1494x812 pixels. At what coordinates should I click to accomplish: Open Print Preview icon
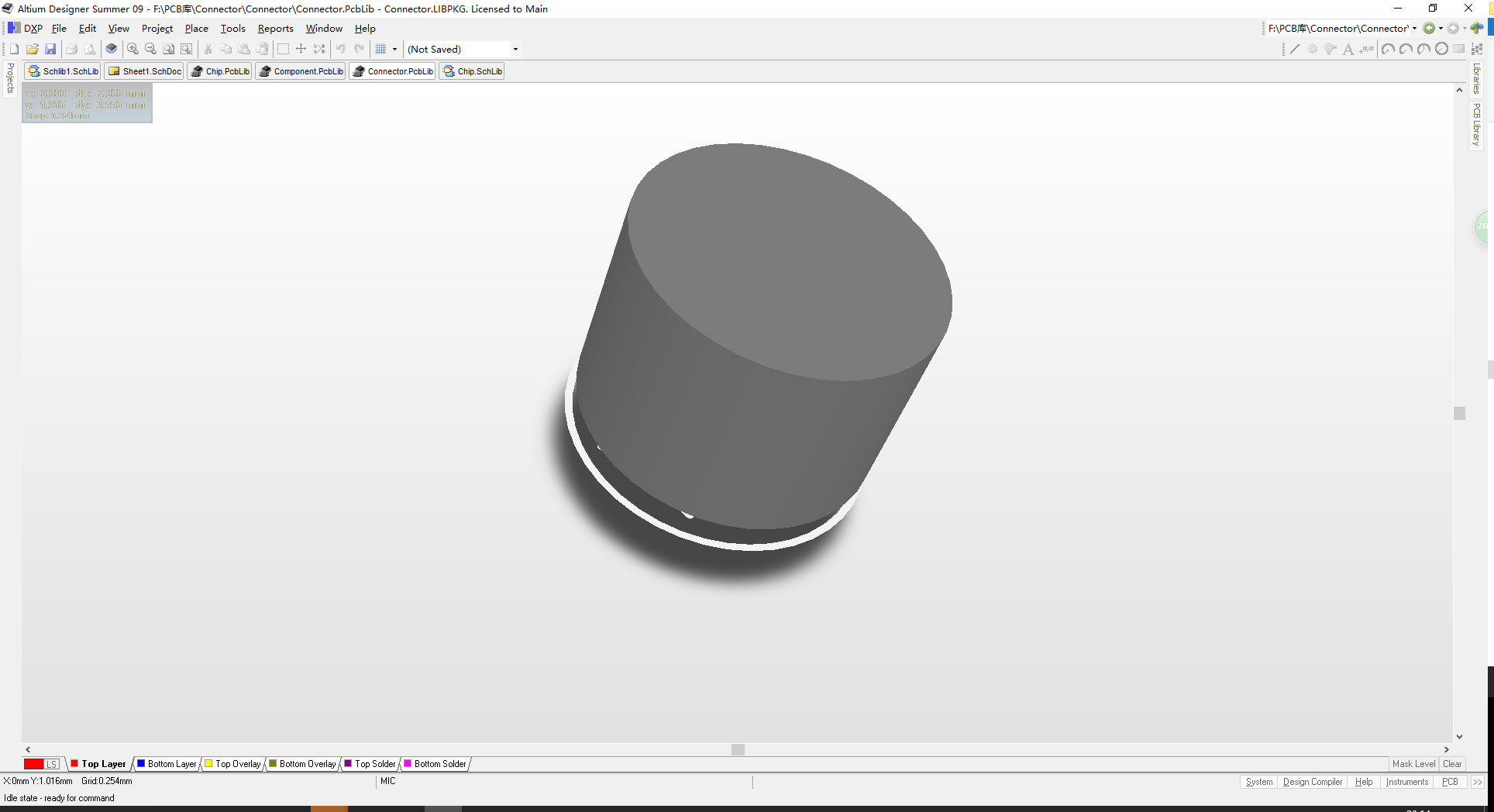tap(90, 49)
